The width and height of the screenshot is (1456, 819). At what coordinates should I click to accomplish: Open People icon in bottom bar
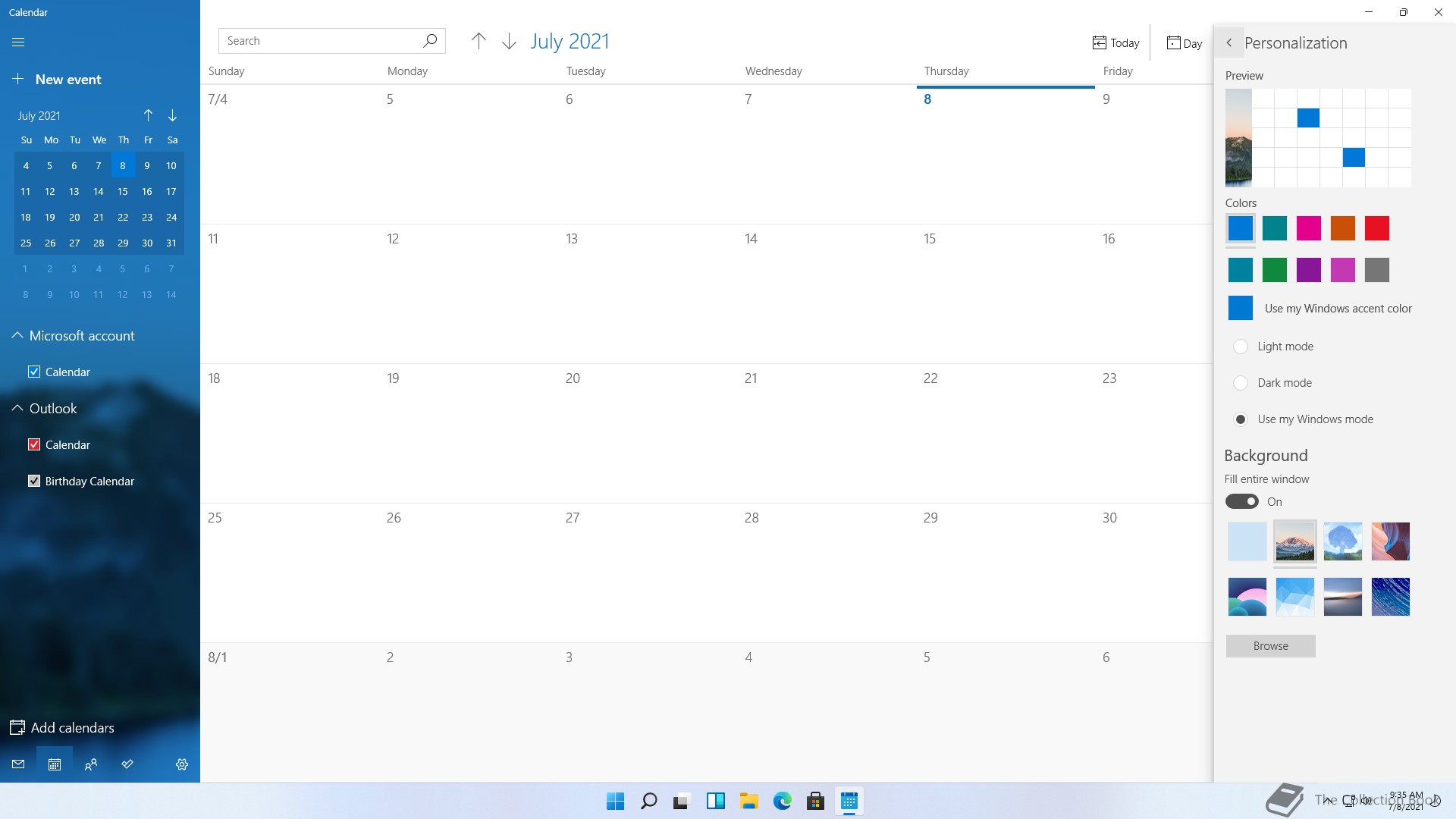pyautogui.click(x=91, y=764)
